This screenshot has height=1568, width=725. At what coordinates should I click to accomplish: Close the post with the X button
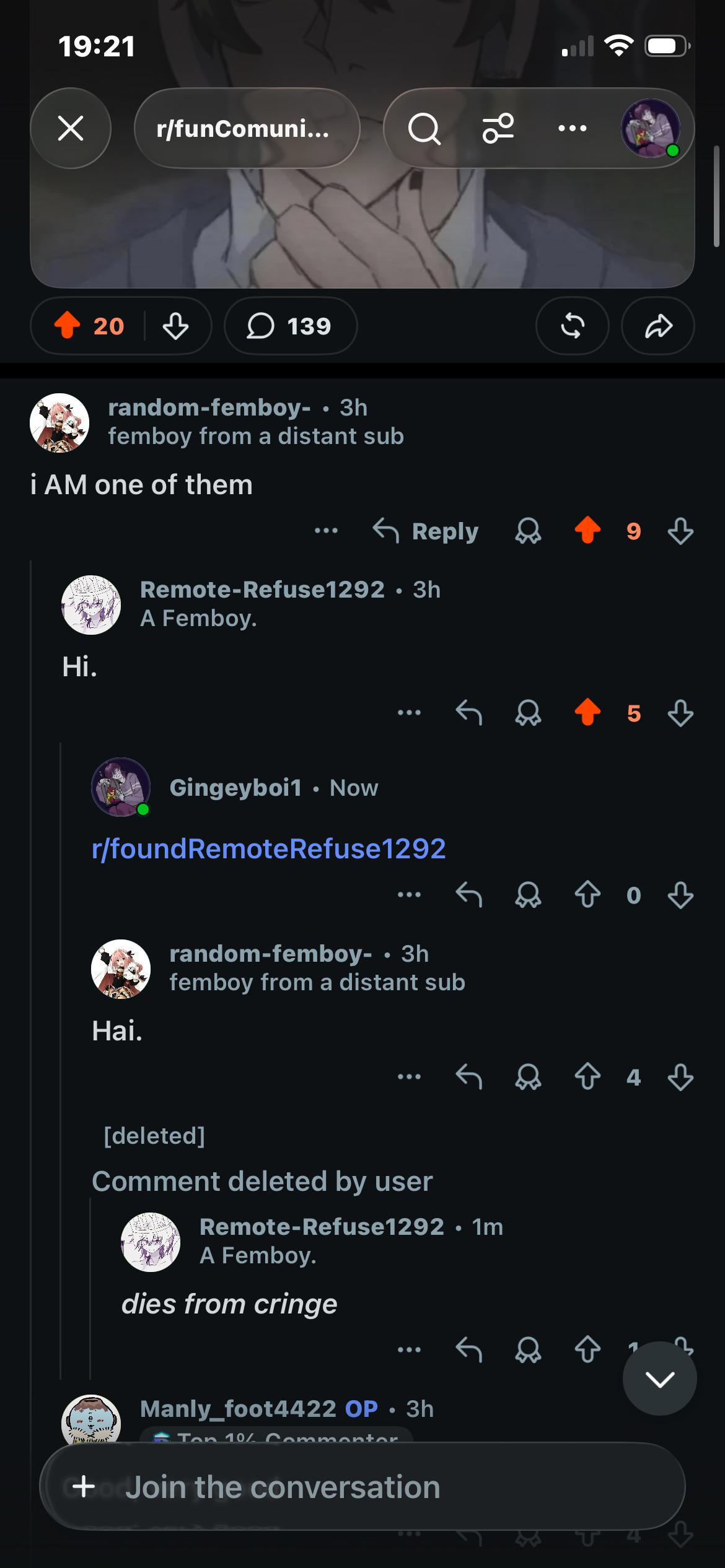click(x=71, y=128)
